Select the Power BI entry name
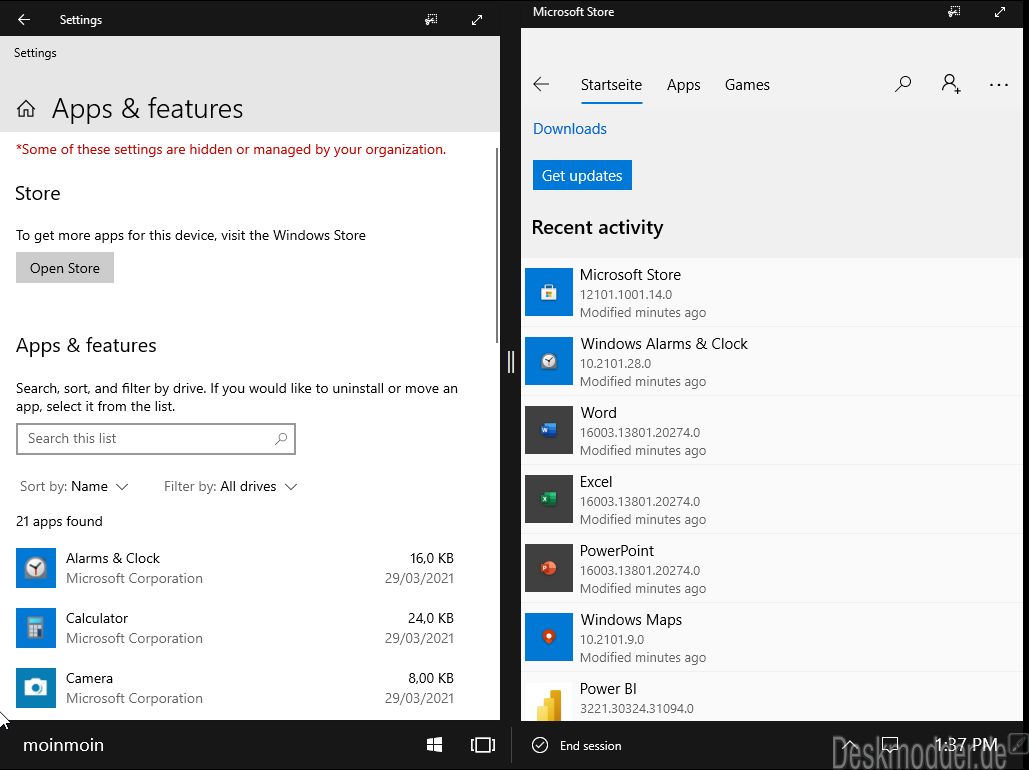The height and width of the screenshot is (770, 1029). click(x=608, y=689)
